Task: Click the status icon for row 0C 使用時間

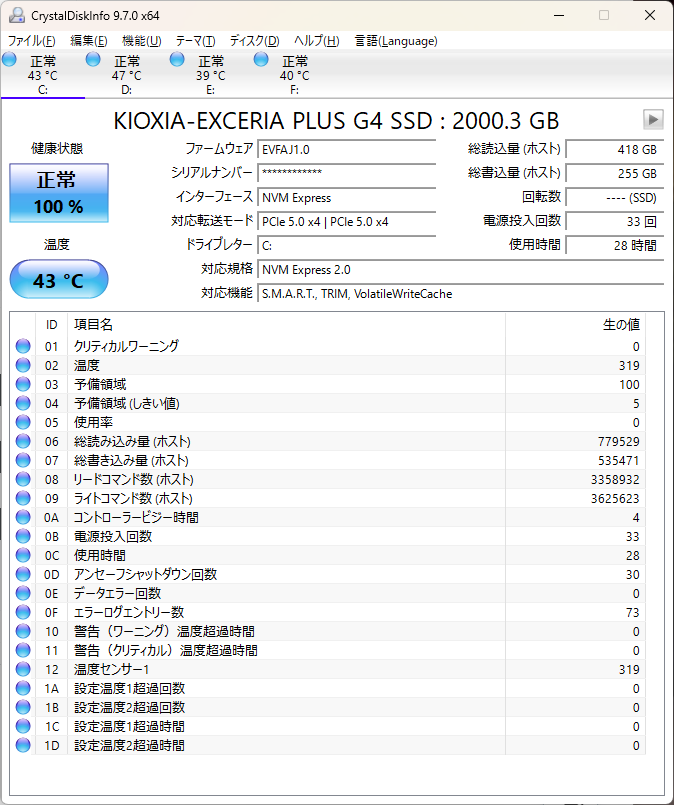Action: [x=23, y=555]
